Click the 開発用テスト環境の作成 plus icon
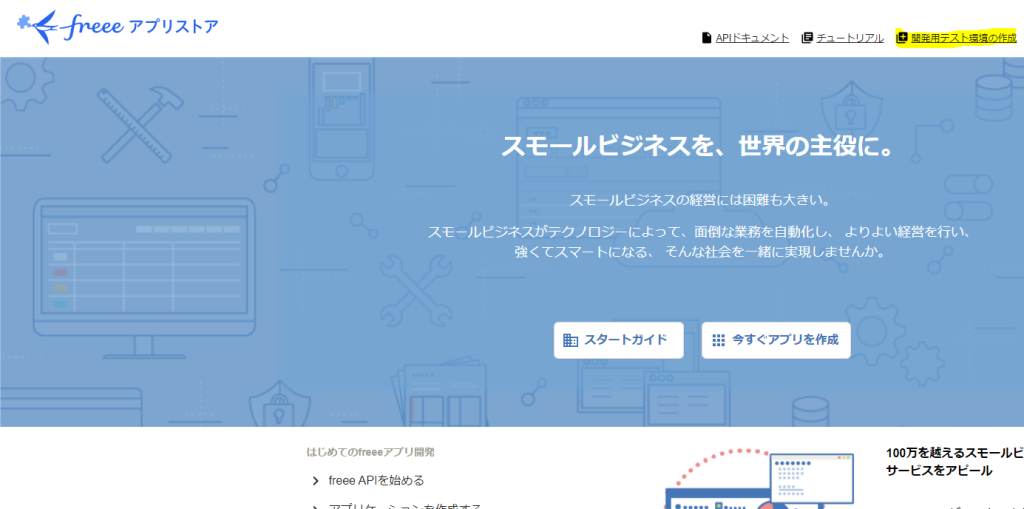Image resolution: width=1024 pixels, height=509 pixels. pos(903,38)
